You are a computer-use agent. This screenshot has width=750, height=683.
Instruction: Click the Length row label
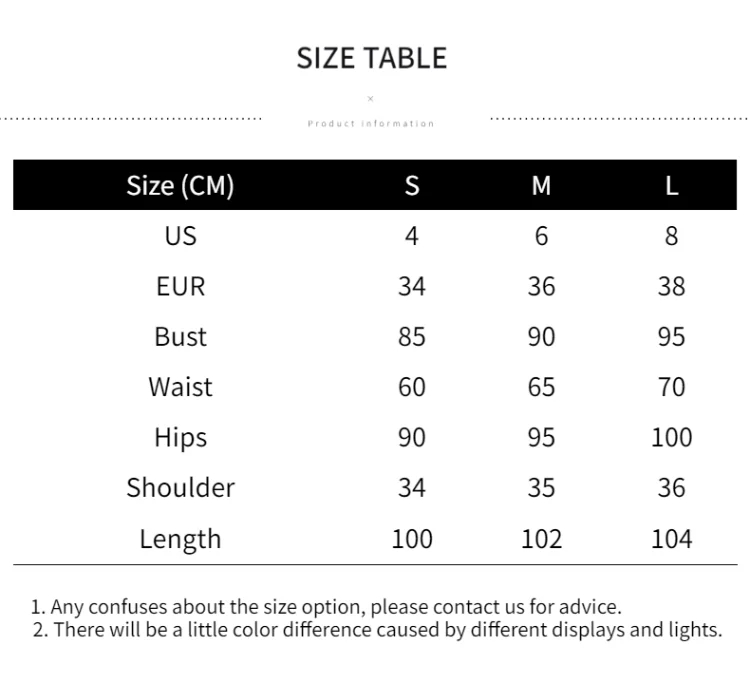(x=180, y=539)
